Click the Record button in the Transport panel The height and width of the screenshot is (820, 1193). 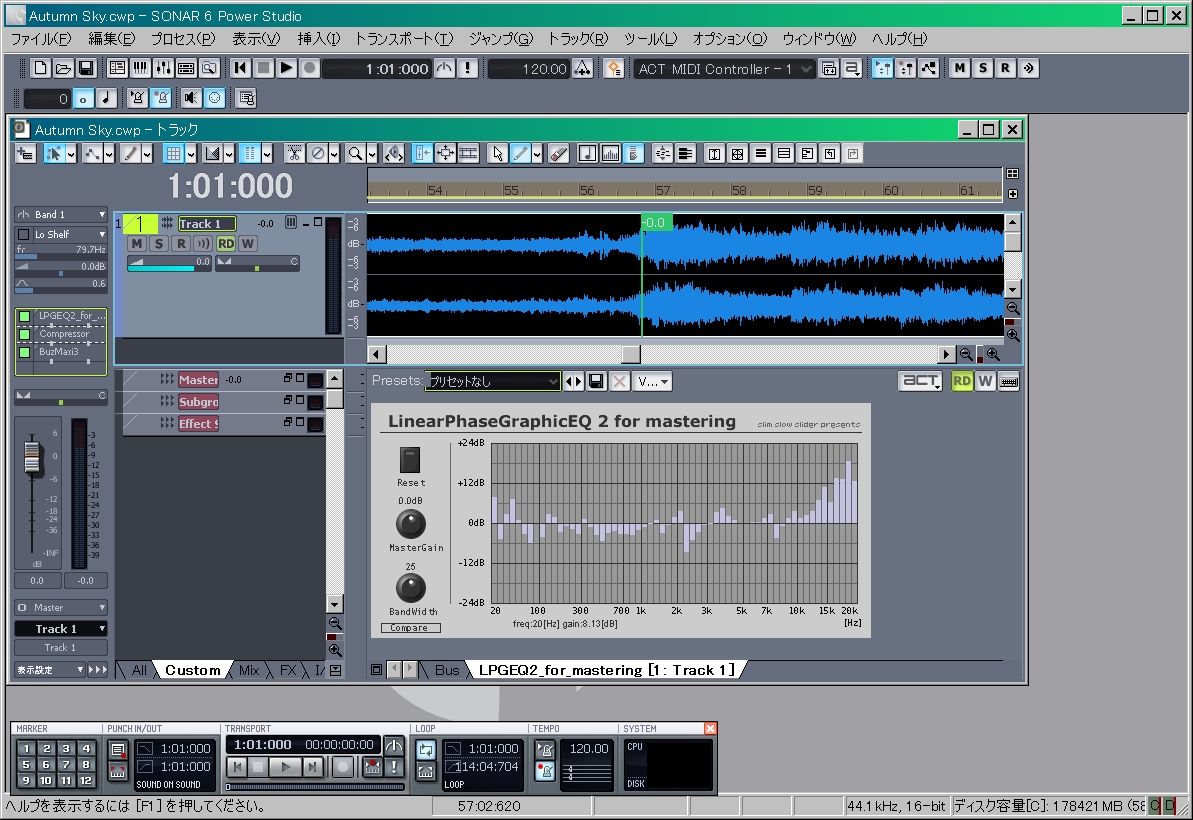click(x=343, y=768)
